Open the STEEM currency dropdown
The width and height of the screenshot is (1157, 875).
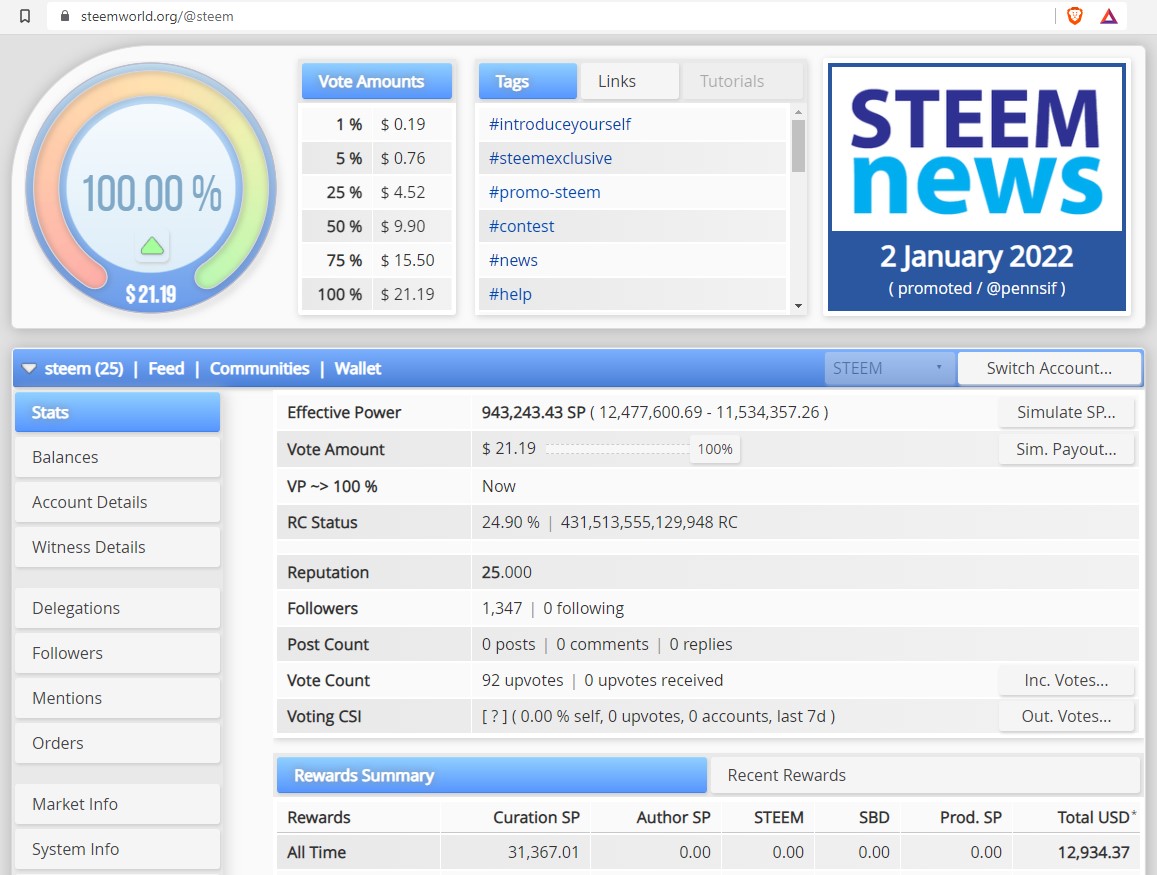click(889, 368)
